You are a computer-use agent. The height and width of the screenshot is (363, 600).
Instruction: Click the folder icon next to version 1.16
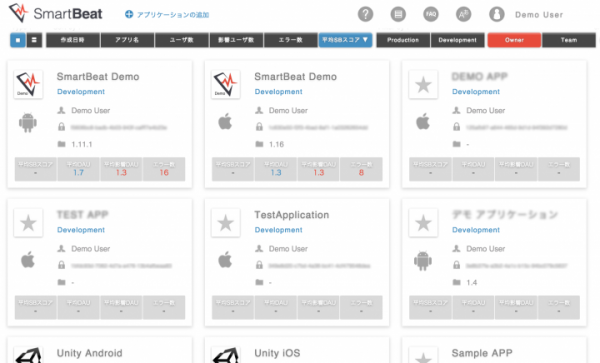point(259,144)
